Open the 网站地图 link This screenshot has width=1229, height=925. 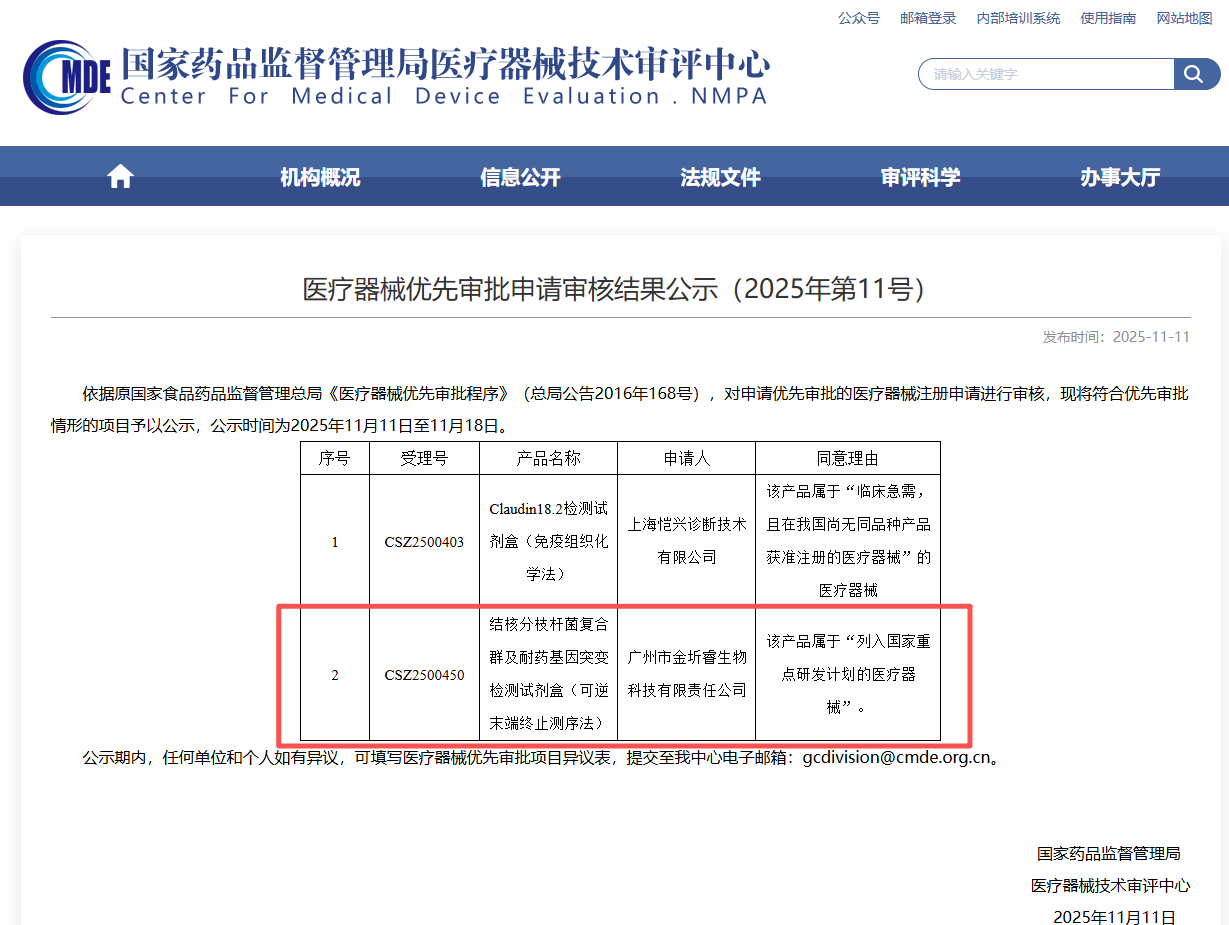1184,18
